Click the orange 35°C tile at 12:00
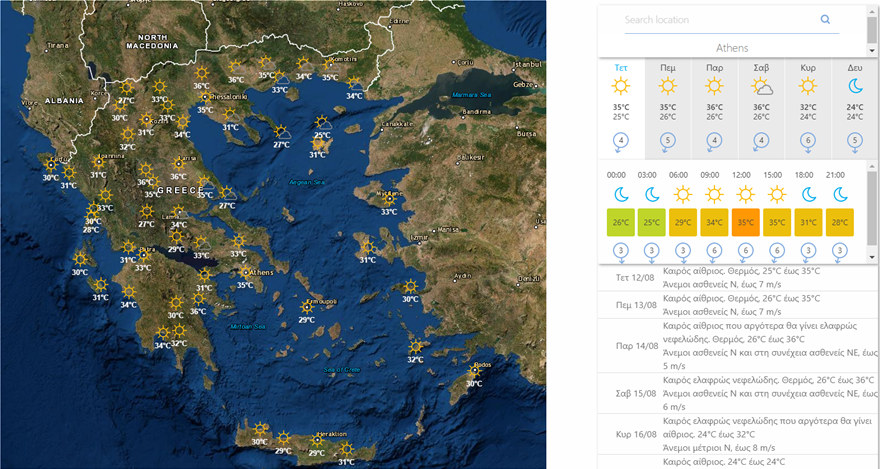Screen dimensions: 880x469 [745, 222]
